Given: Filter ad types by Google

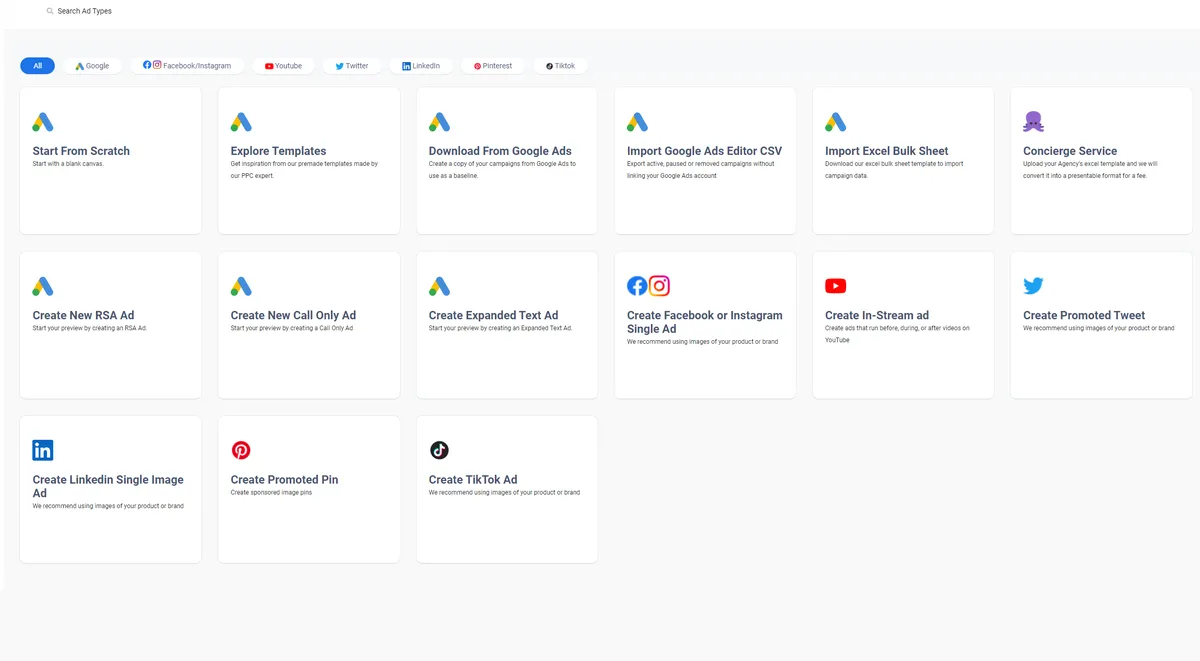Looking at the screenshot, I should (x=93, y=66).
